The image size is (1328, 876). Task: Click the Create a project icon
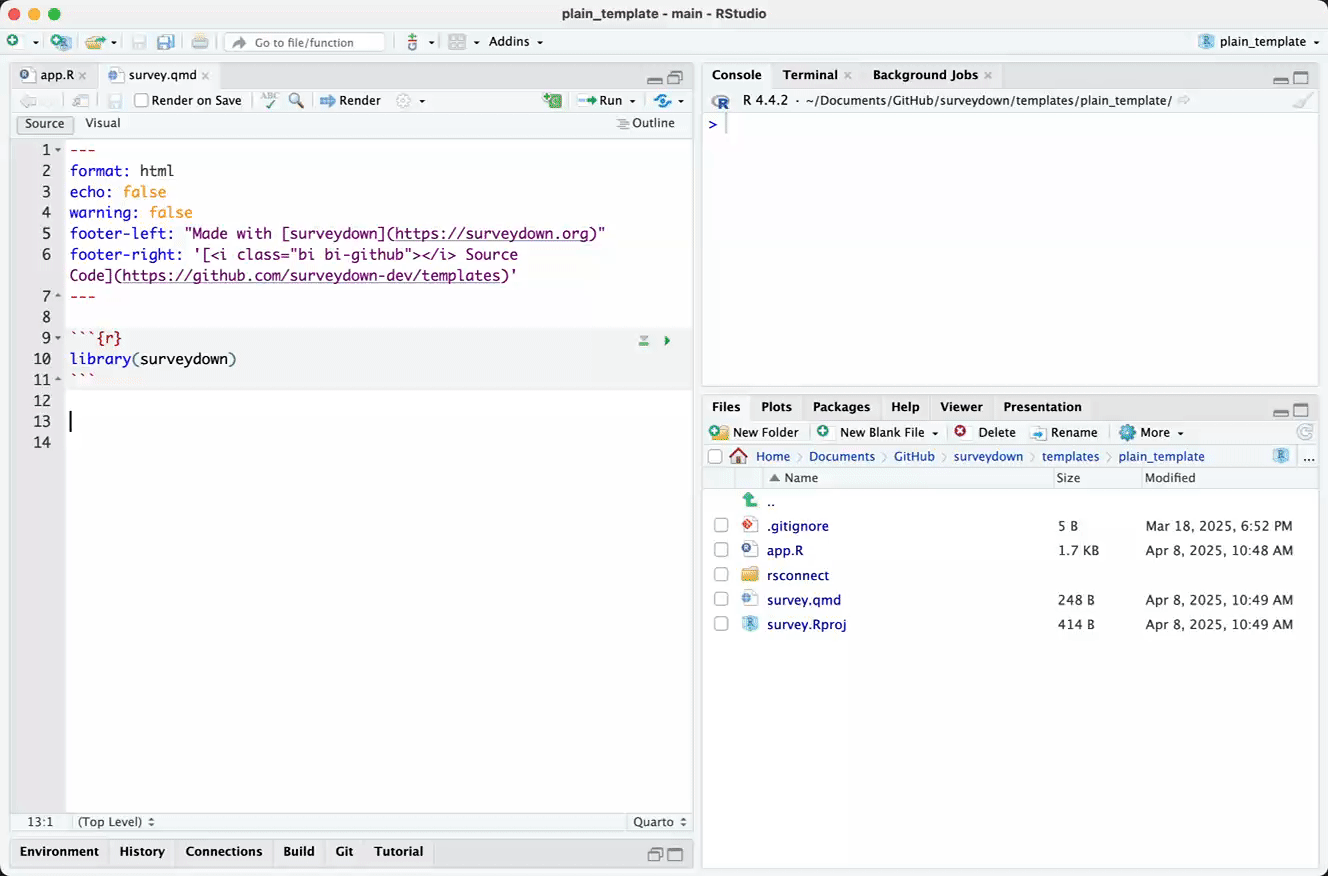click(x=60, y=42)
